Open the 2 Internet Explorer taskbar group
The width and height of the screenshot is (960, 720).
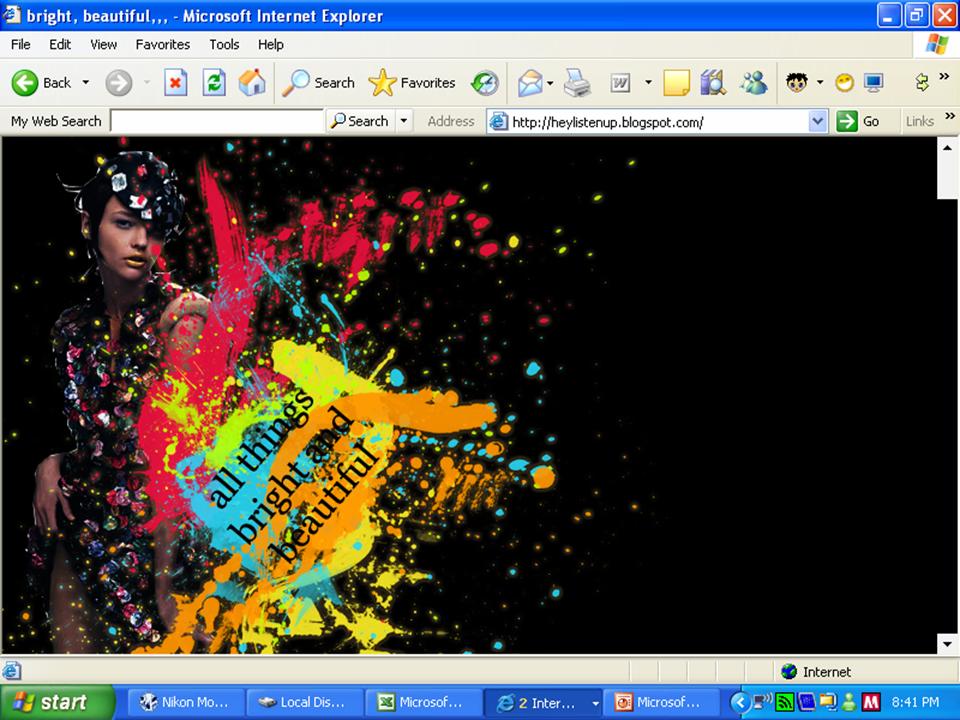(542, 703)
